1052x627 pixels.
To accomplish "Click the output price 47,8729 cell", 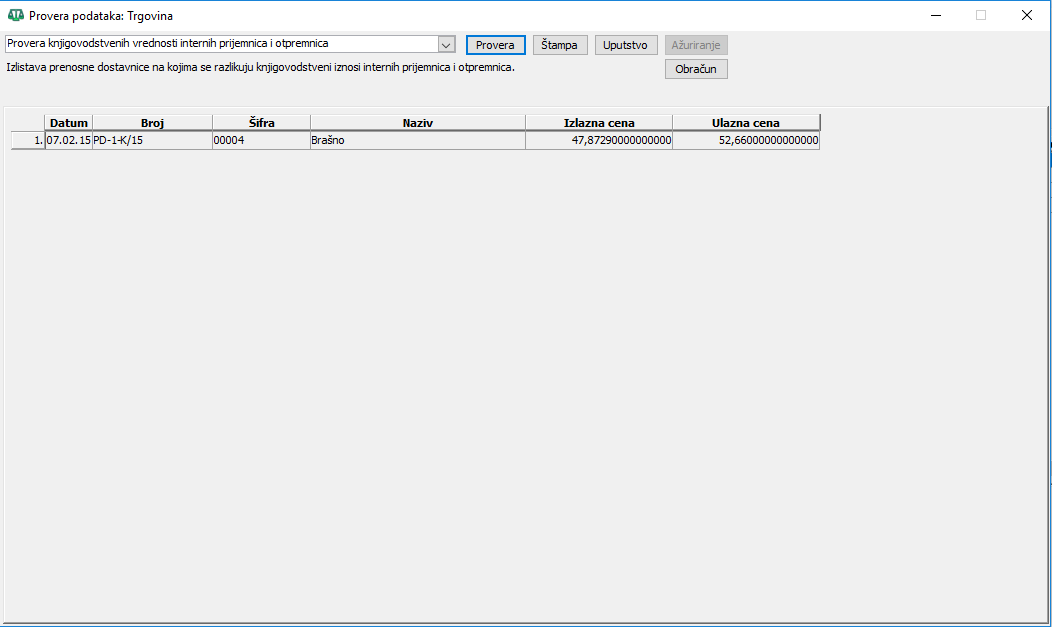I will pyautogui.click(x=598, y=141).
